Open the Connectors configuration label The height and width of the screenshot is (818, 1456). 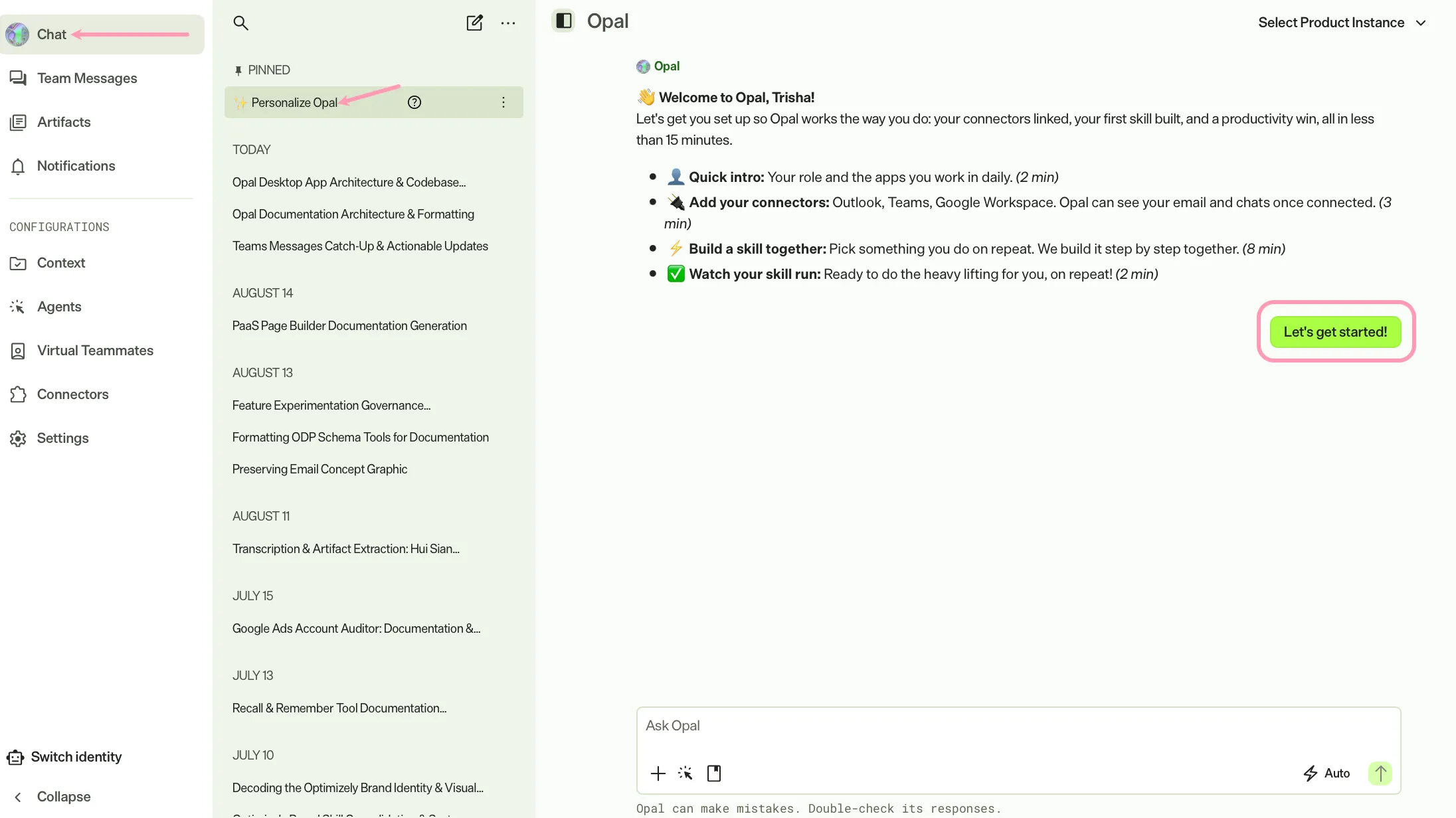pos(73,394)
